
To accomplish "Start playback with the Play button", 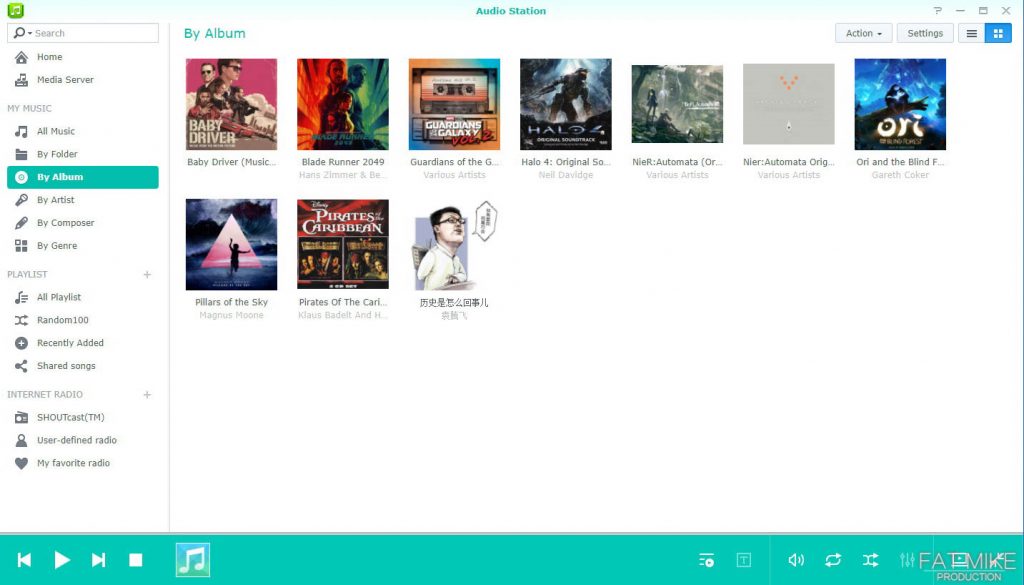I will [x=62, y=560].
